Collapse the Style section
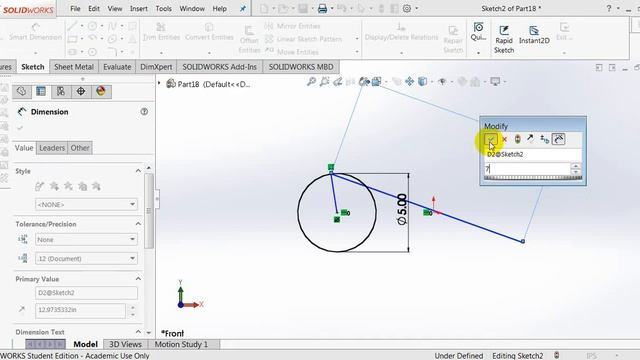The height and width of the screenshot is (360, 640). pyautogui.click(x=138, y=171)
